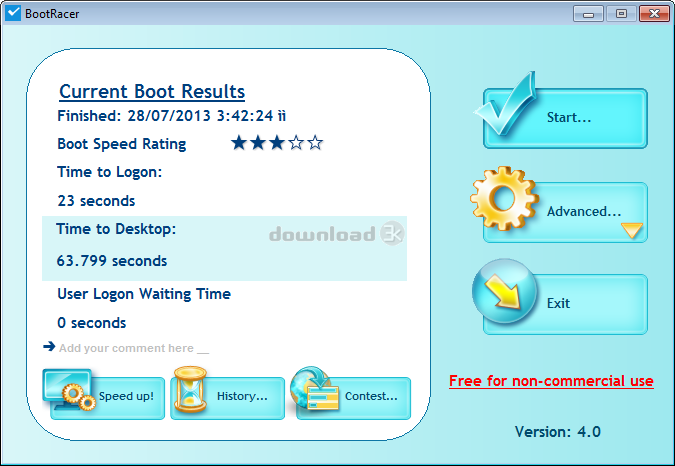Screen dimensions: 675x466
Task: Click the globe Contest icon
Action: (x=315, y=388)
